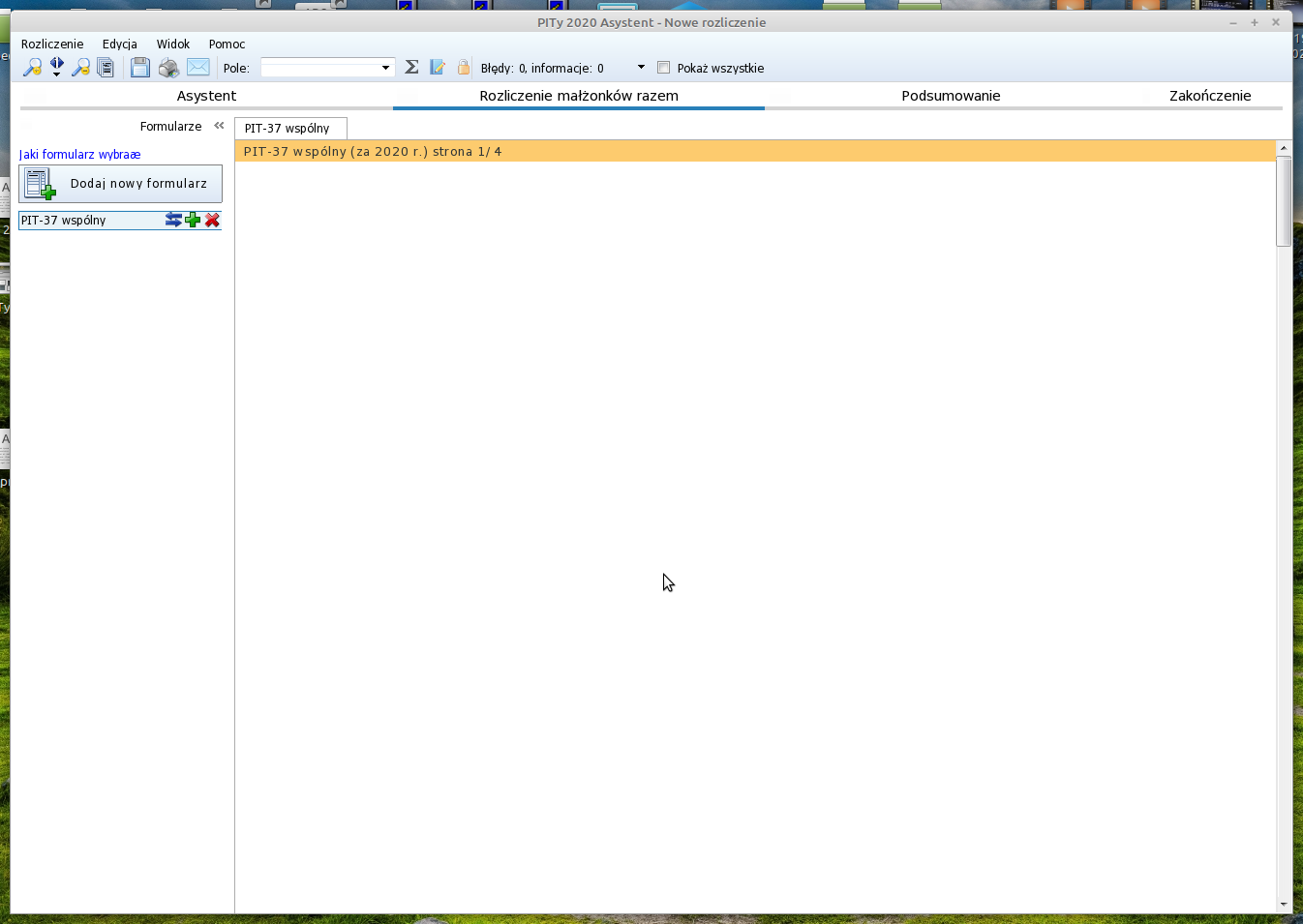Select the PIT-37 wspólny form tab

(288, 129)
